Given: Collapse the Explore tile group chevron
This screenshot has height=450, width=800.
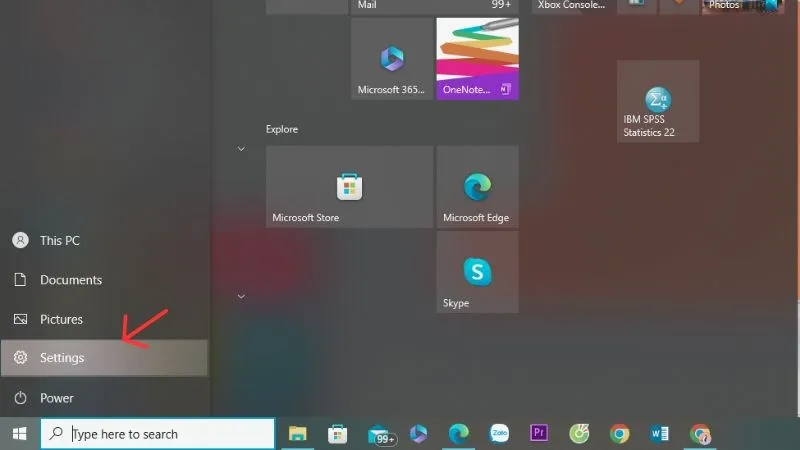Looking at the screenshot, I should (x=241, y=149).
